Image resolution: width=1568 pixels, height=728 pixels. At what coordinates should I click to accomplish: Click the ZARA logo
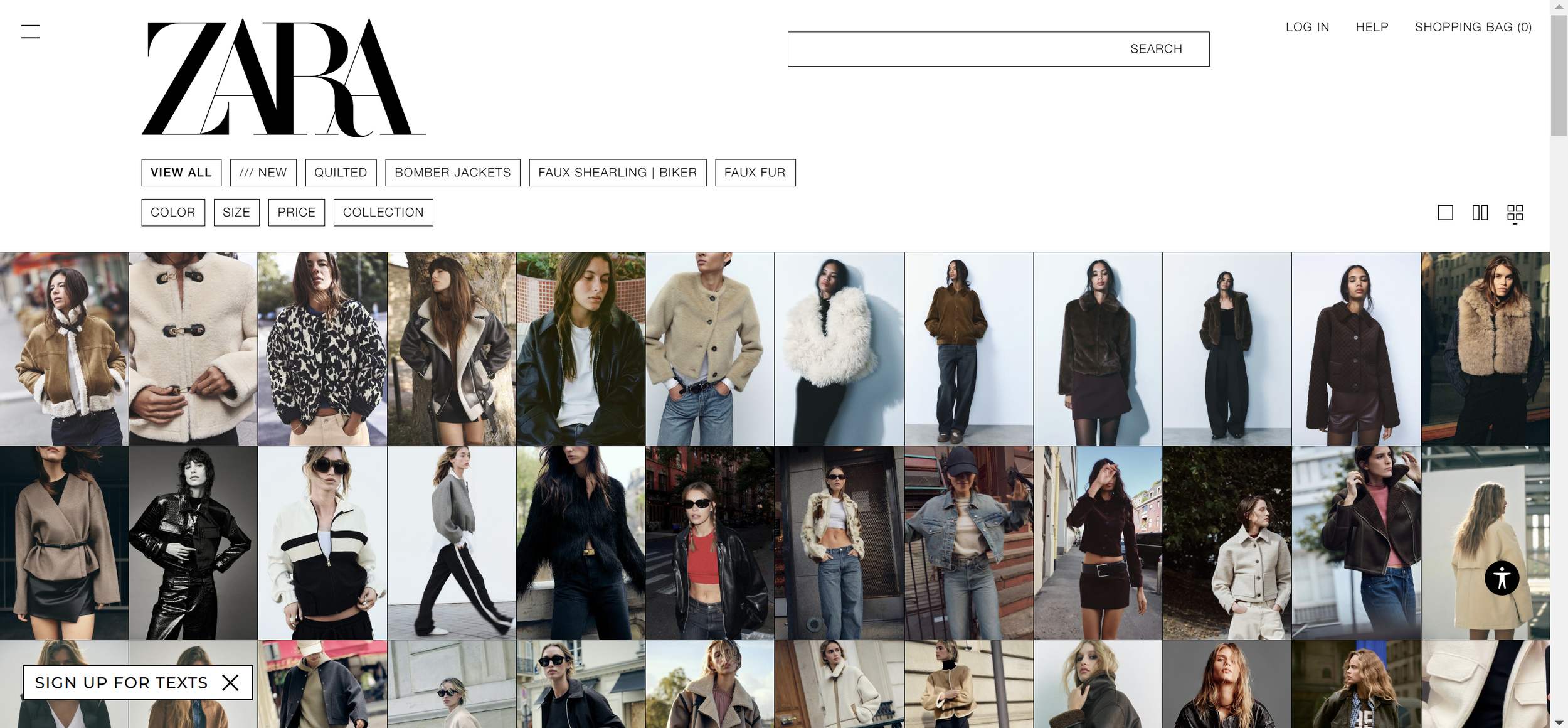(283, 77)
